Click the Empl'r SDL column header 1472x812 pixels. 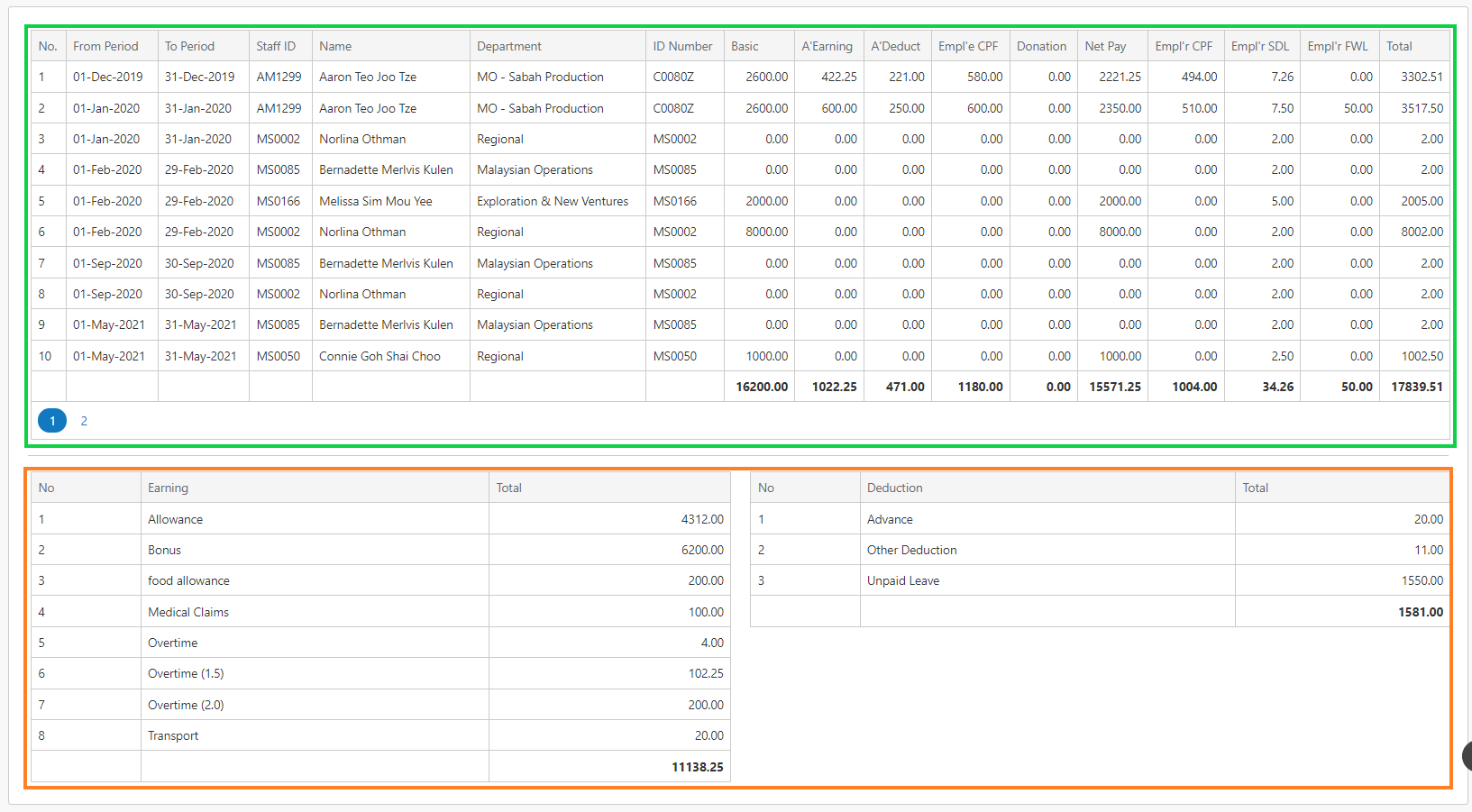click(1260, 46)
